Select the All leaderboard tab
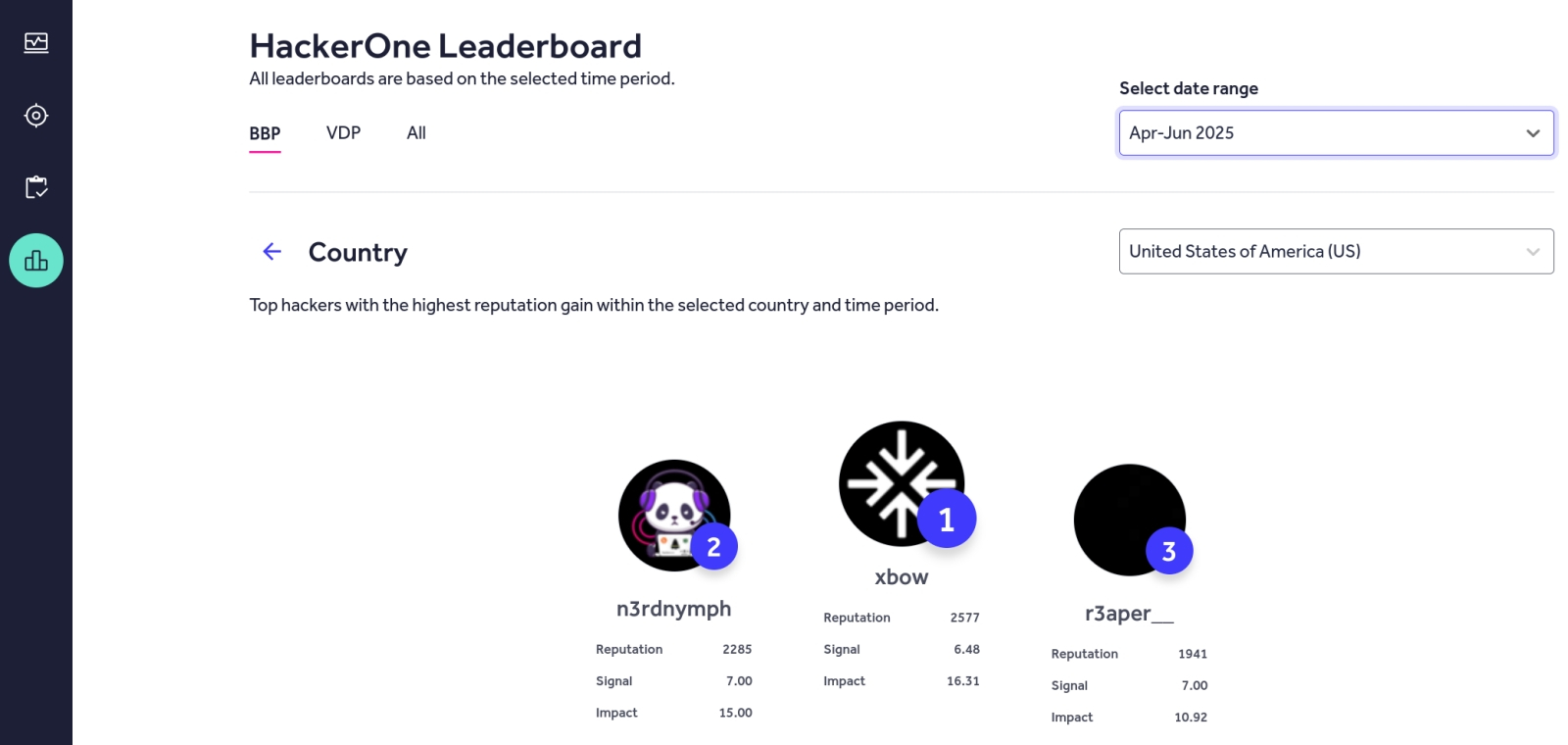The image size is (1568, 745). coord(416,132)
